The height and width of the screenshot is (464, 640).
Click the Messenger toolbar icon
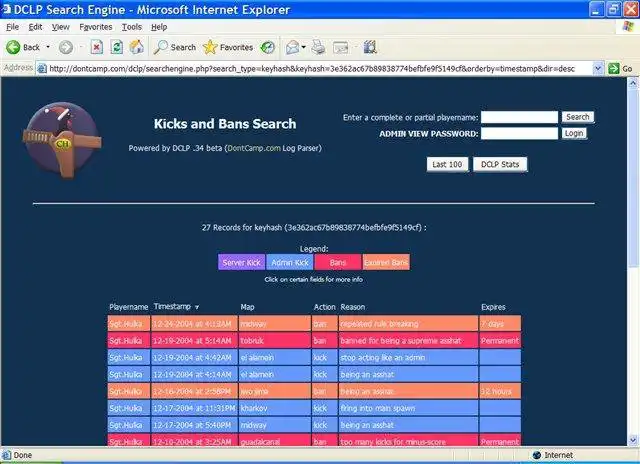coord(370,47)
